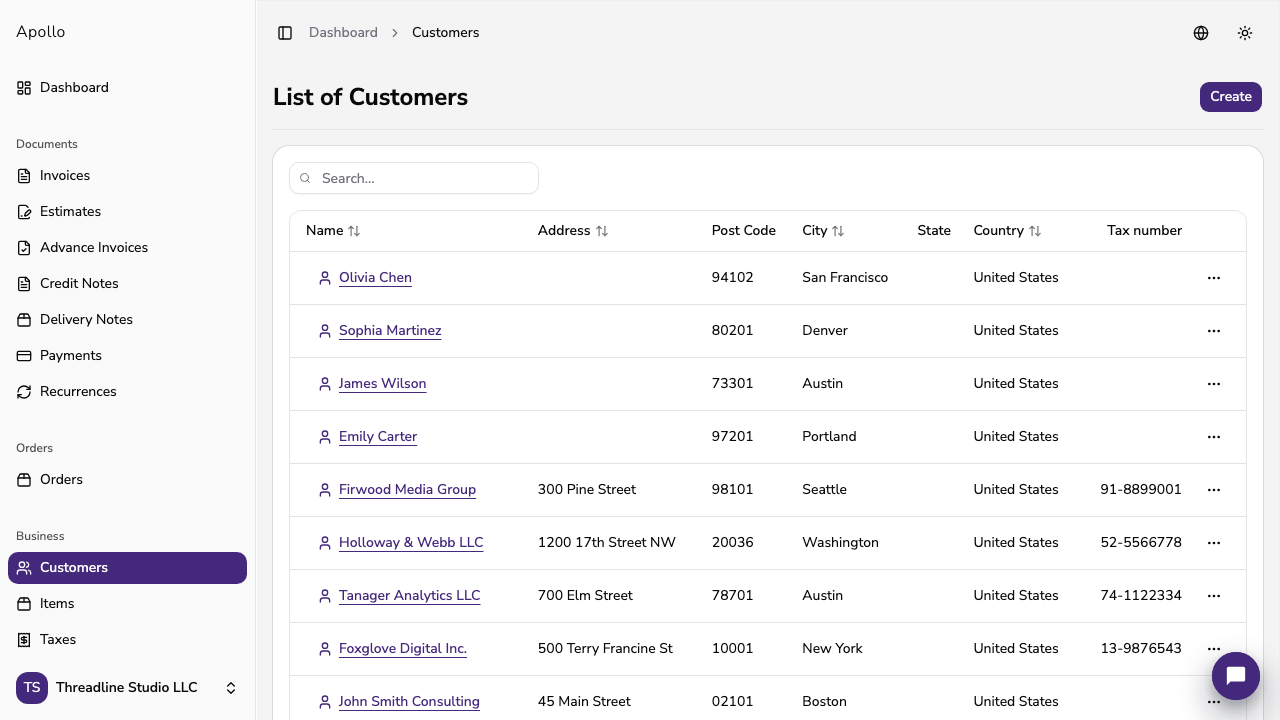Open the Foxglove Digital Inc. customer link
This screenshot has height=720, width=1280.
pyautogui.click(x=403, y=649)
